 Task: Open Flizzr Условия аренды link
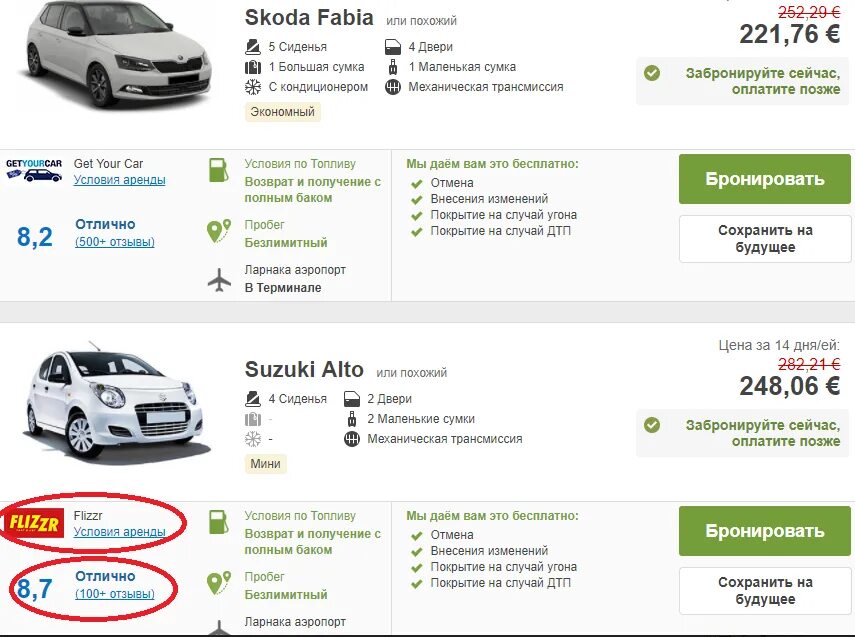120,532
